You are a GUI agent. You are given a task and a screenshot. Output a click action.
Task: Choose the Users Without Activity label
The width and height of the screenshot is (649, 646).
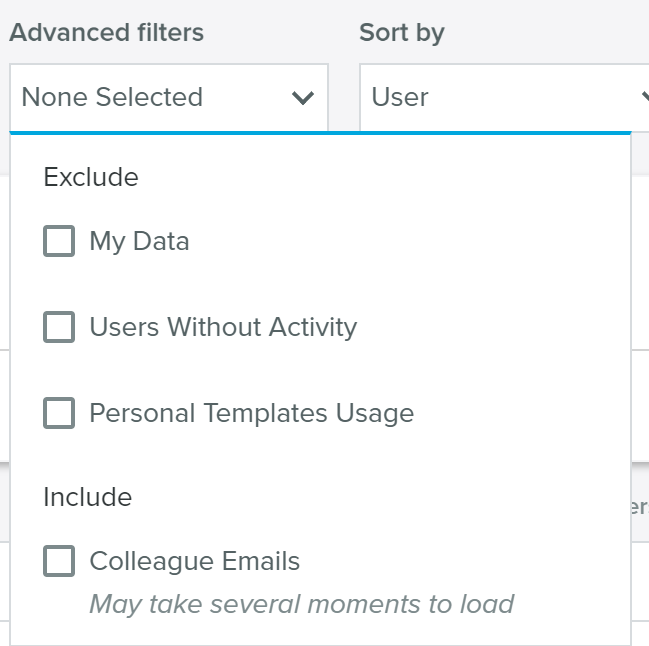tap(223, 327)
